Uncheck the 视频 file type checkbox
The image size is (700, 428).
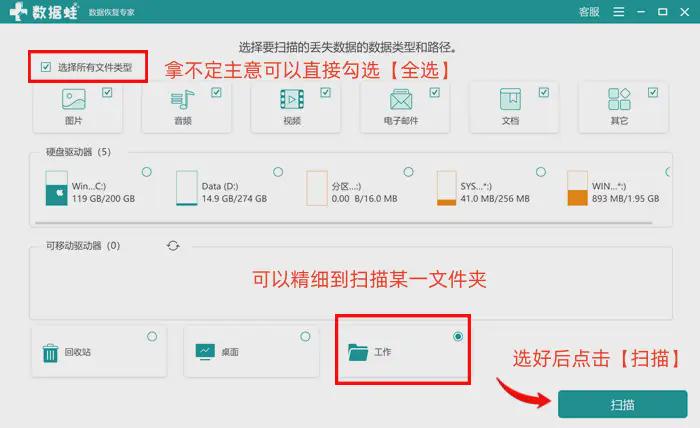[325, 92]
